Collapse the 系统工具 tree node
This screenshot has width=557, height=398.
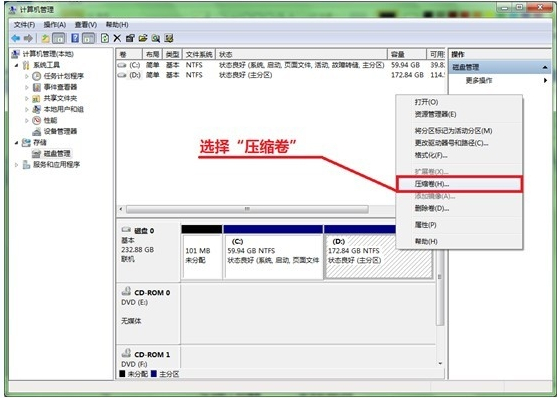(x=17, y=65)
